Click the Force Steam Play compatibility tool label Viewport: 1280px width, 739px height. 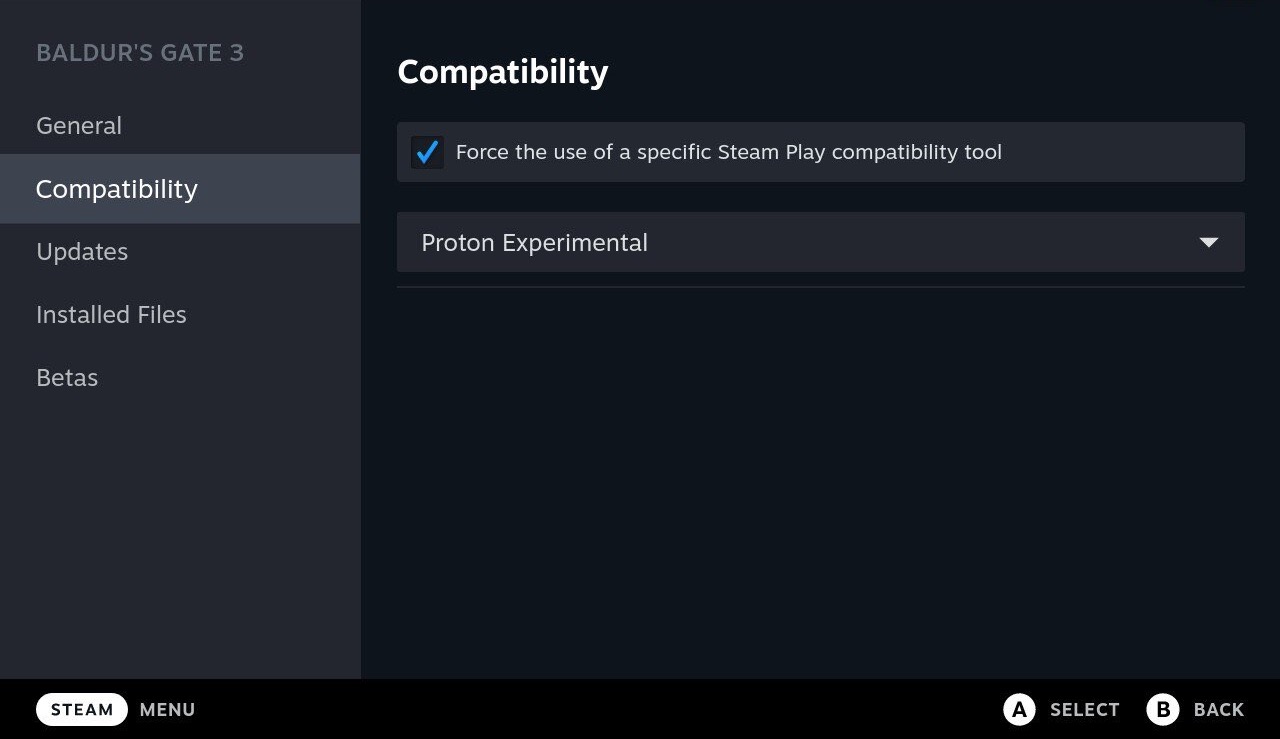(728, 152)
